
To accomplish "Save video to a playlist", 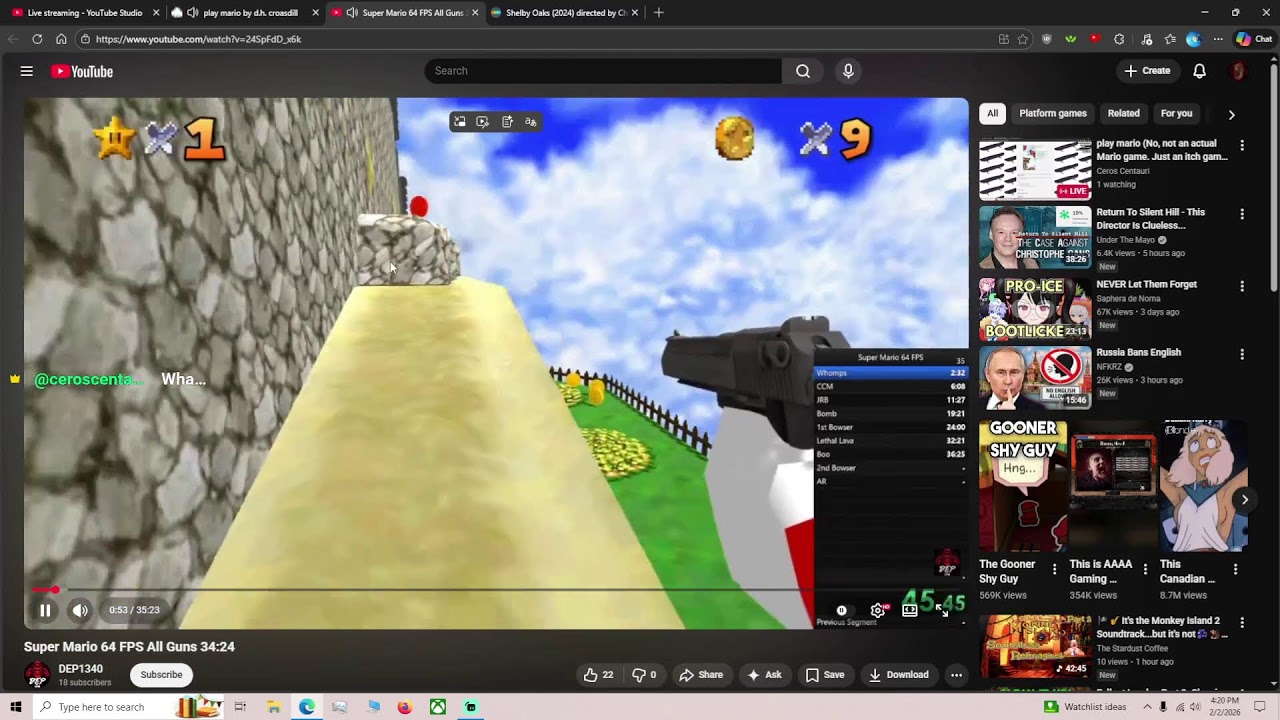I will point(825,675).
